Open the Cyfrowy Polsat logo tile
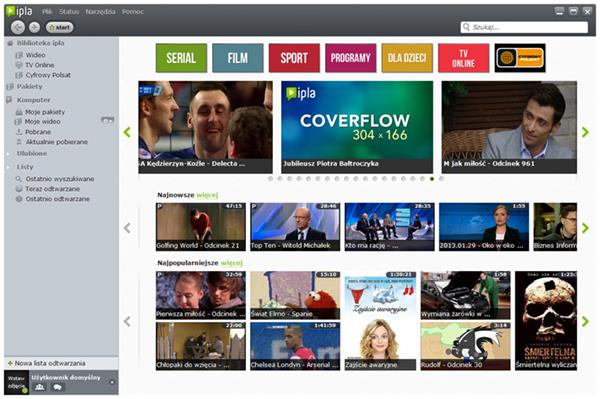Image resolution: width=600 pixels, height=399 pixels. point(520,58)
